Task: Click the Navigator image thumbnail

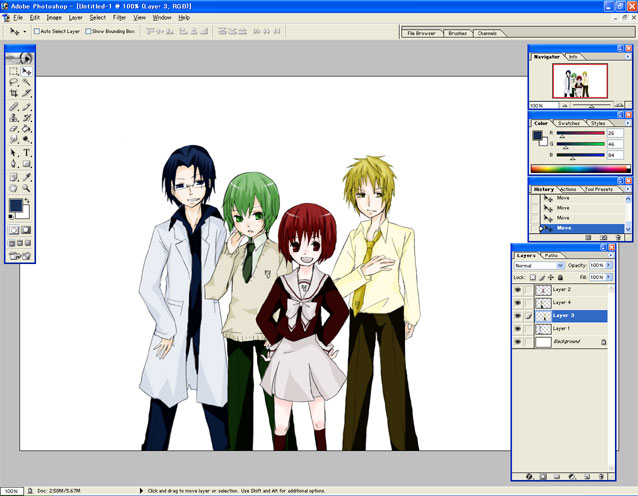Action: [x=580, y=81]
